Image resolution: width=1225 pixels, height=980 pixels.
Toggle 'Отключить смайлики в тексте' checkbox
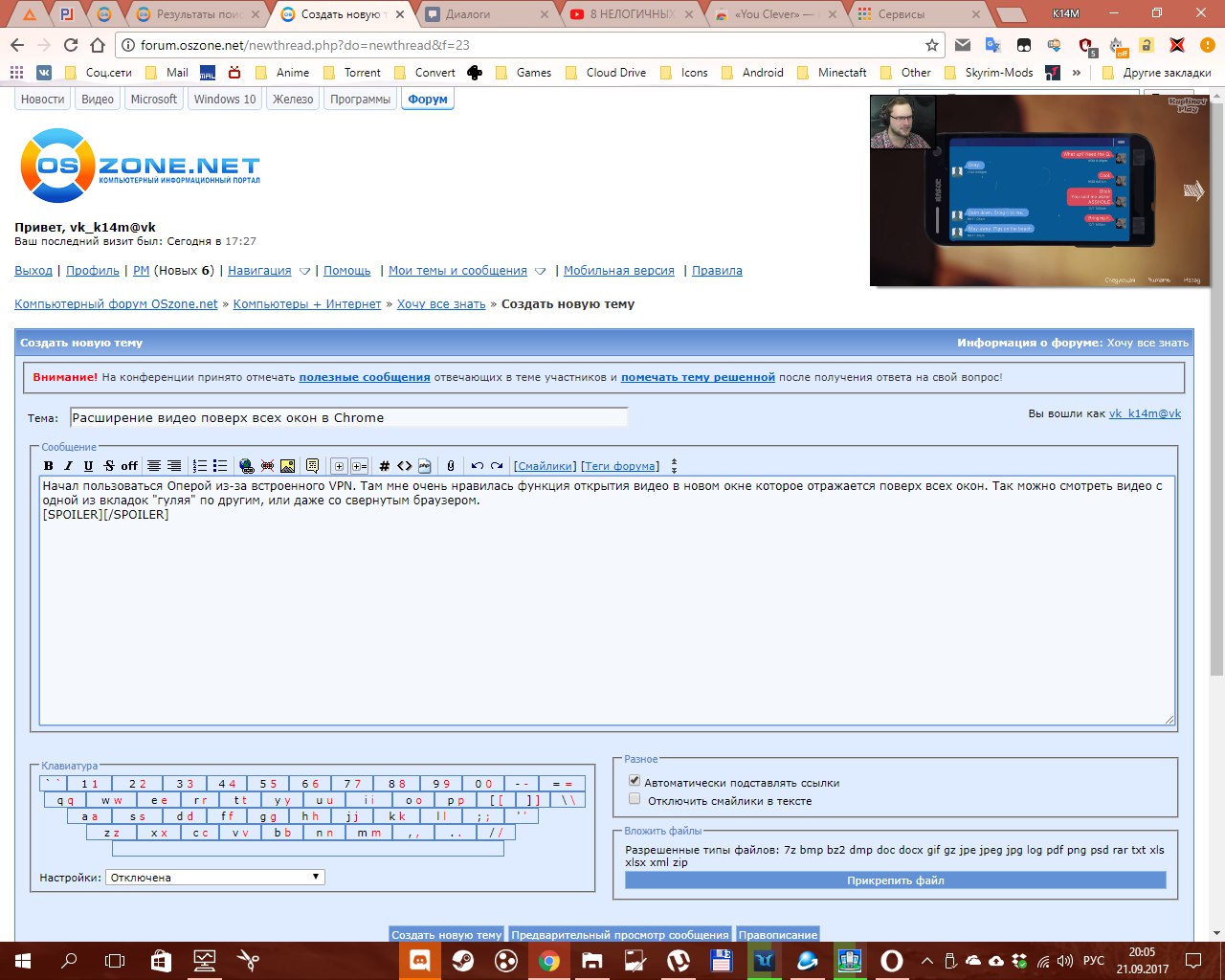coord(635,799)
